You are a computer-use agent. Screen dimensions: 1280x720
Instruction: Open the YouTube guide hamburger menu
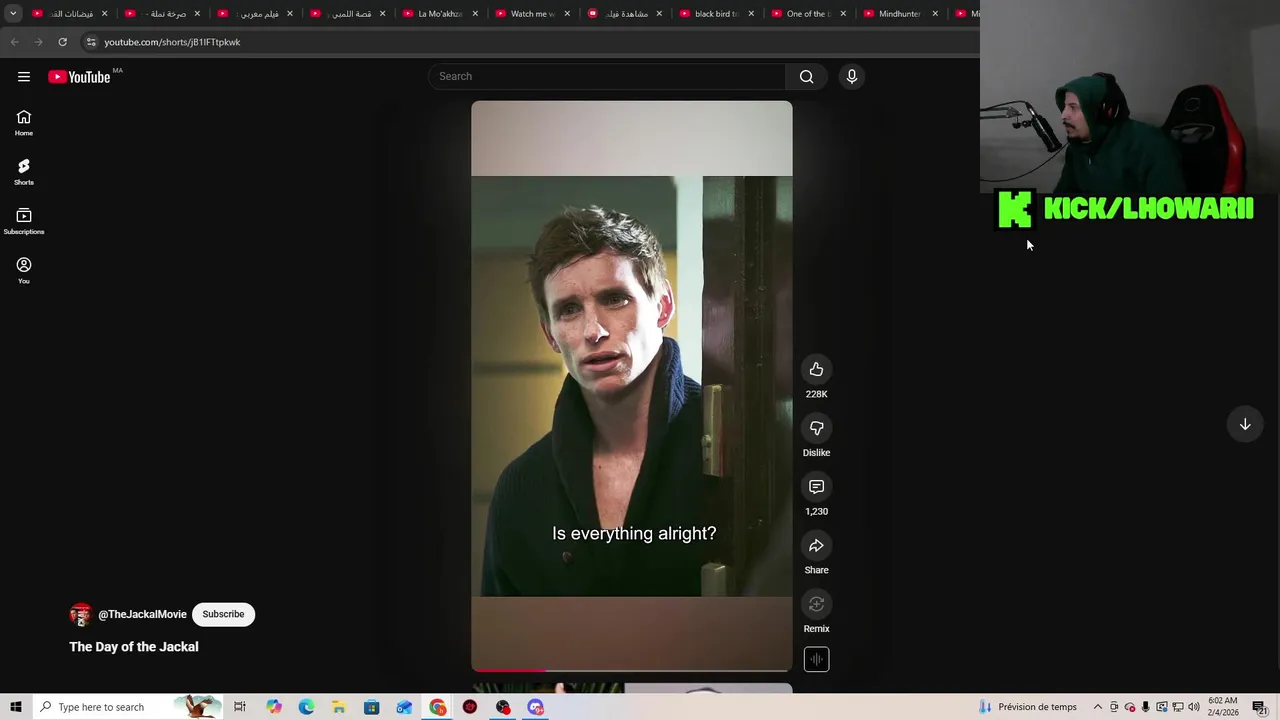[24, 77]
